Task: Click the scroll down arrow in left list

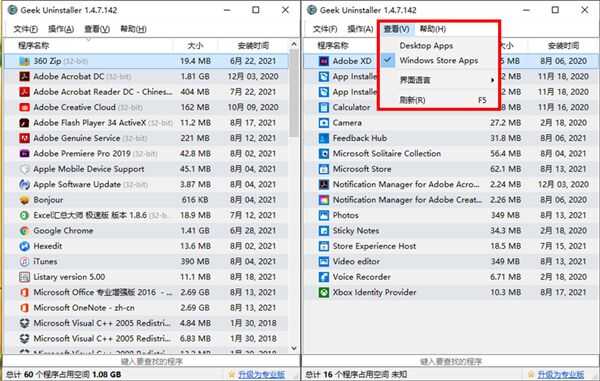Action: (x=294, y=348)
